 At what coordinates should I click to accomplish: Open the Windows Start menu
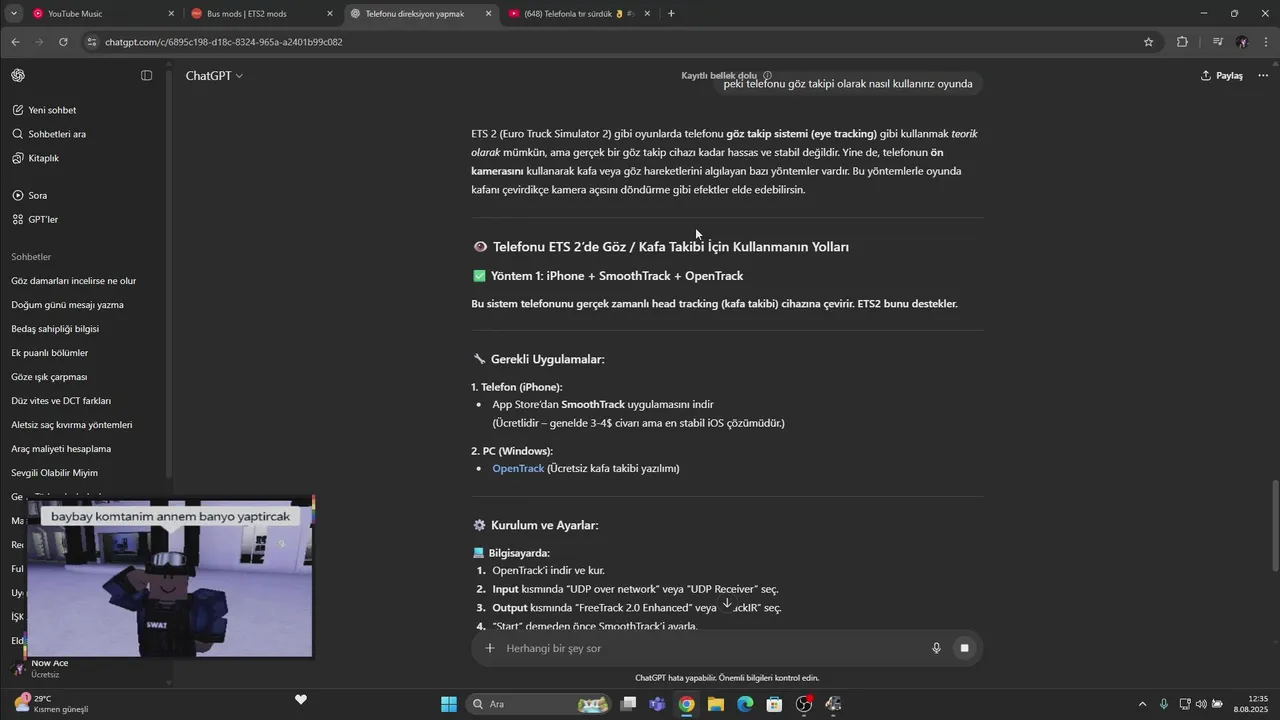(x=449, y=704)
